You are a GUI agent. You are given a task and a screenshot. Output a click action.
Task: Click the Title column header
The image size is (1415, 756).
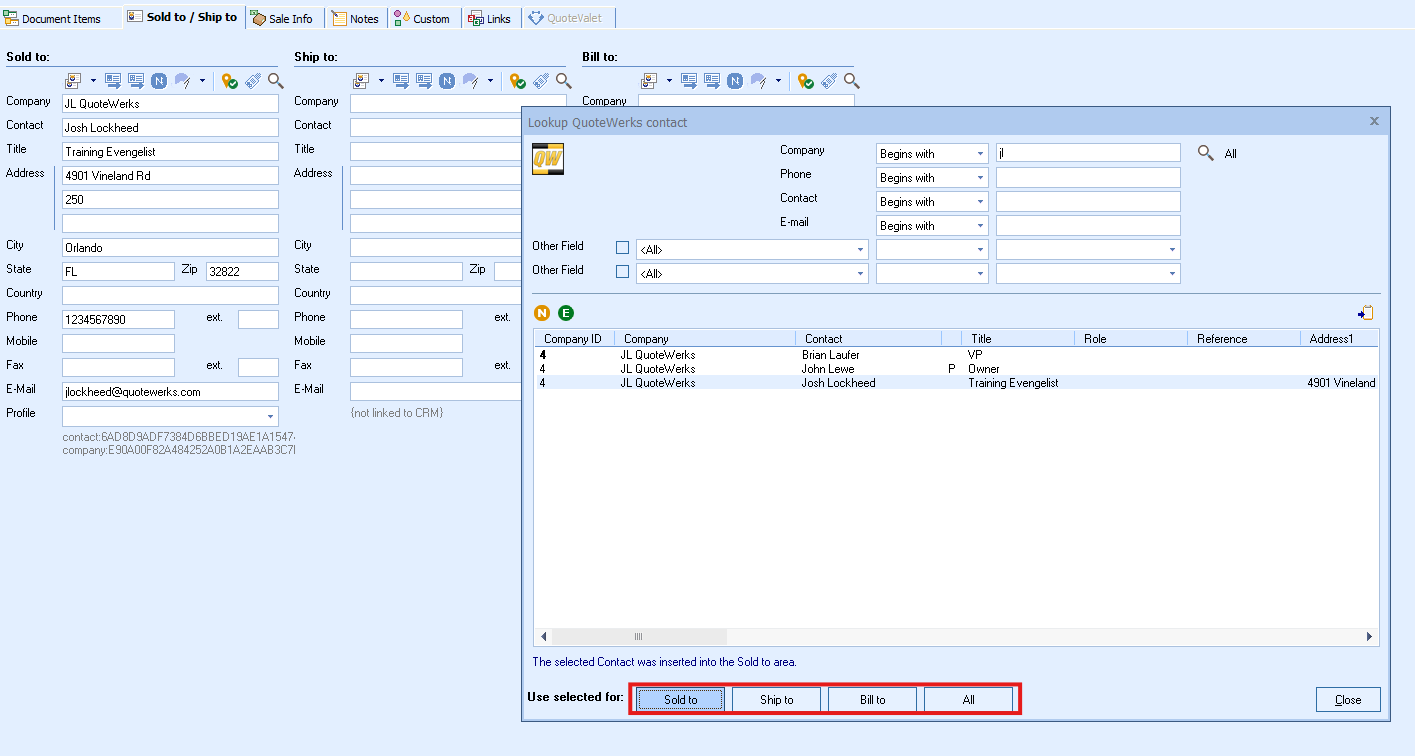1017,338
